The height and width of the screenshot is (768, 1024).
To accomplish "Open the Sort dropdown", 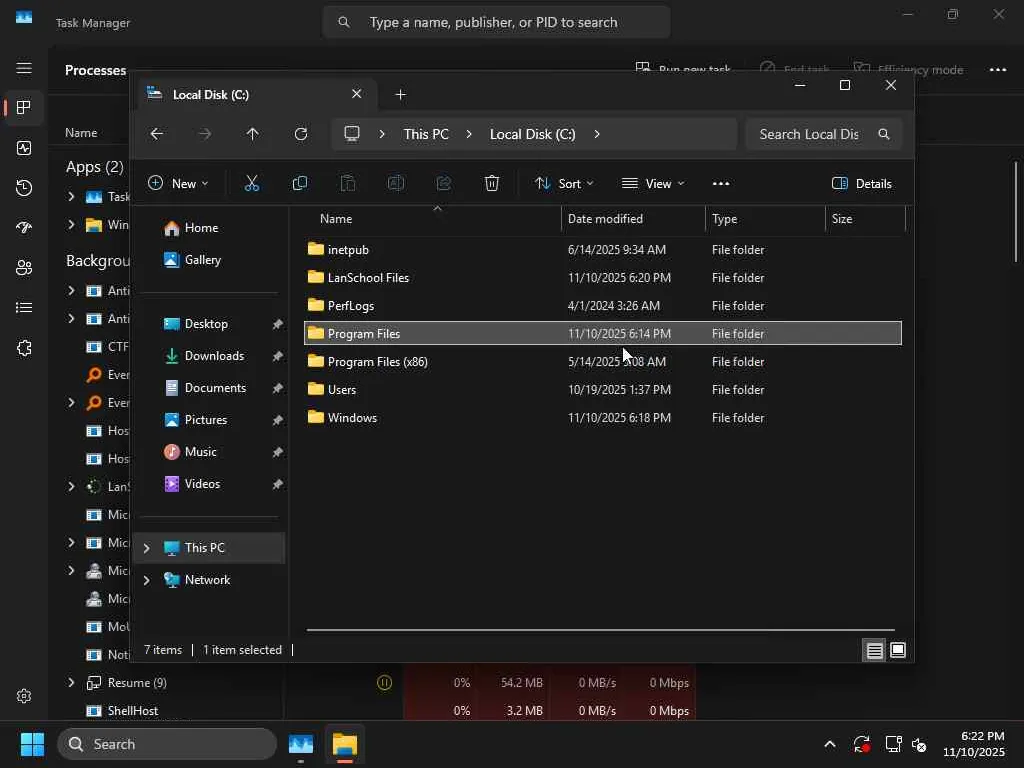I will pyautogui.click(x=564, y=184).
